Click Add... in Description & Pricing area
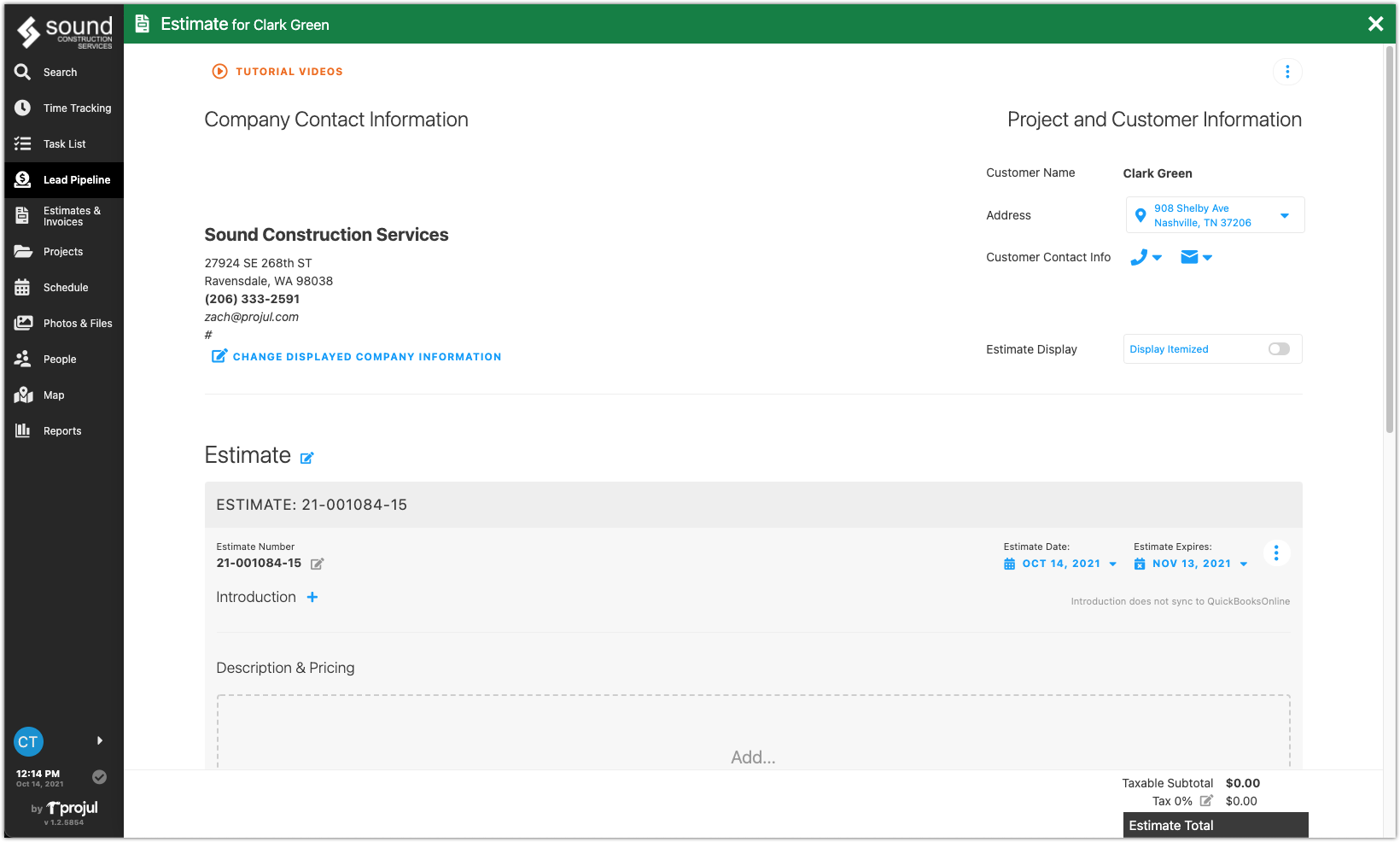The width and height of the screenshot is (1400, 842). pos(752,757)
